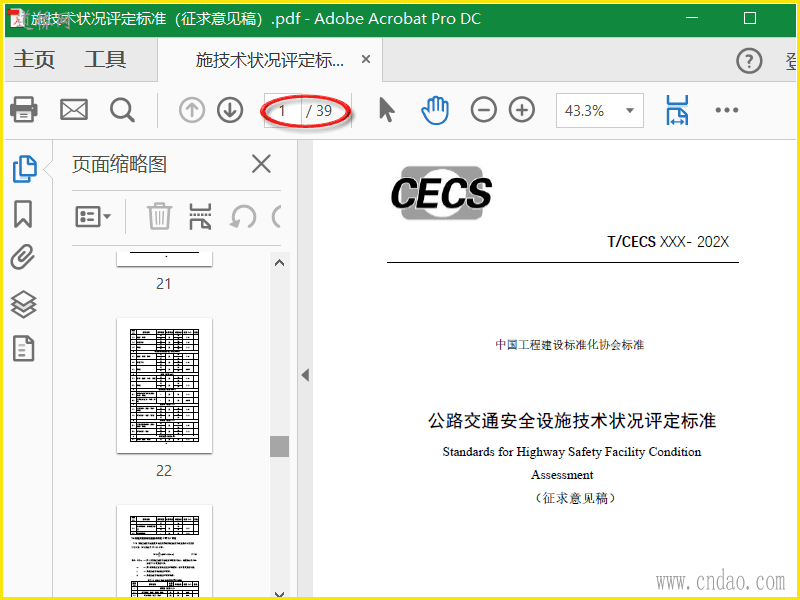Click the text 中国工程建设标准化协会标准

[x=569, y=345]
